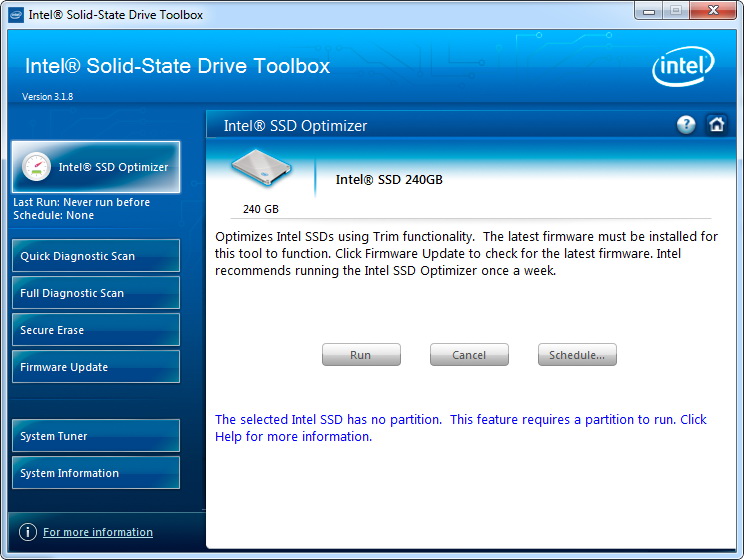Open System Tuner

[x=96, y=436]
